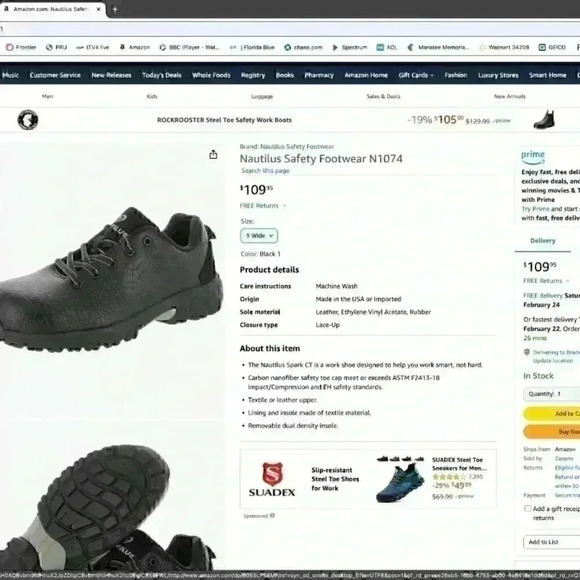
Task: Open the BBC iPlayer bookmark
Action: (x=189, y=47)
